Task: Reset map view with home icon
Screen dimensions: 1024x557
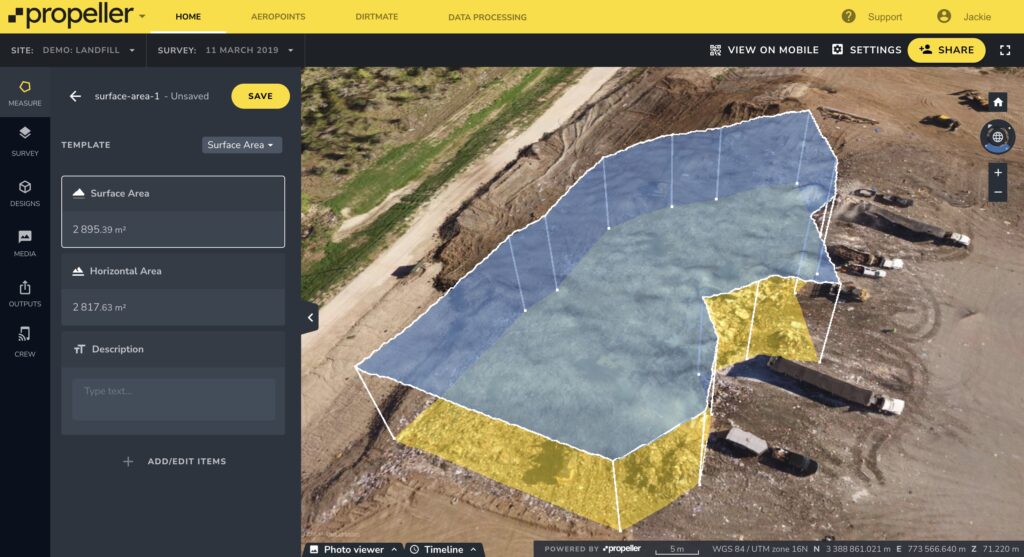Action: coord(997,102)
